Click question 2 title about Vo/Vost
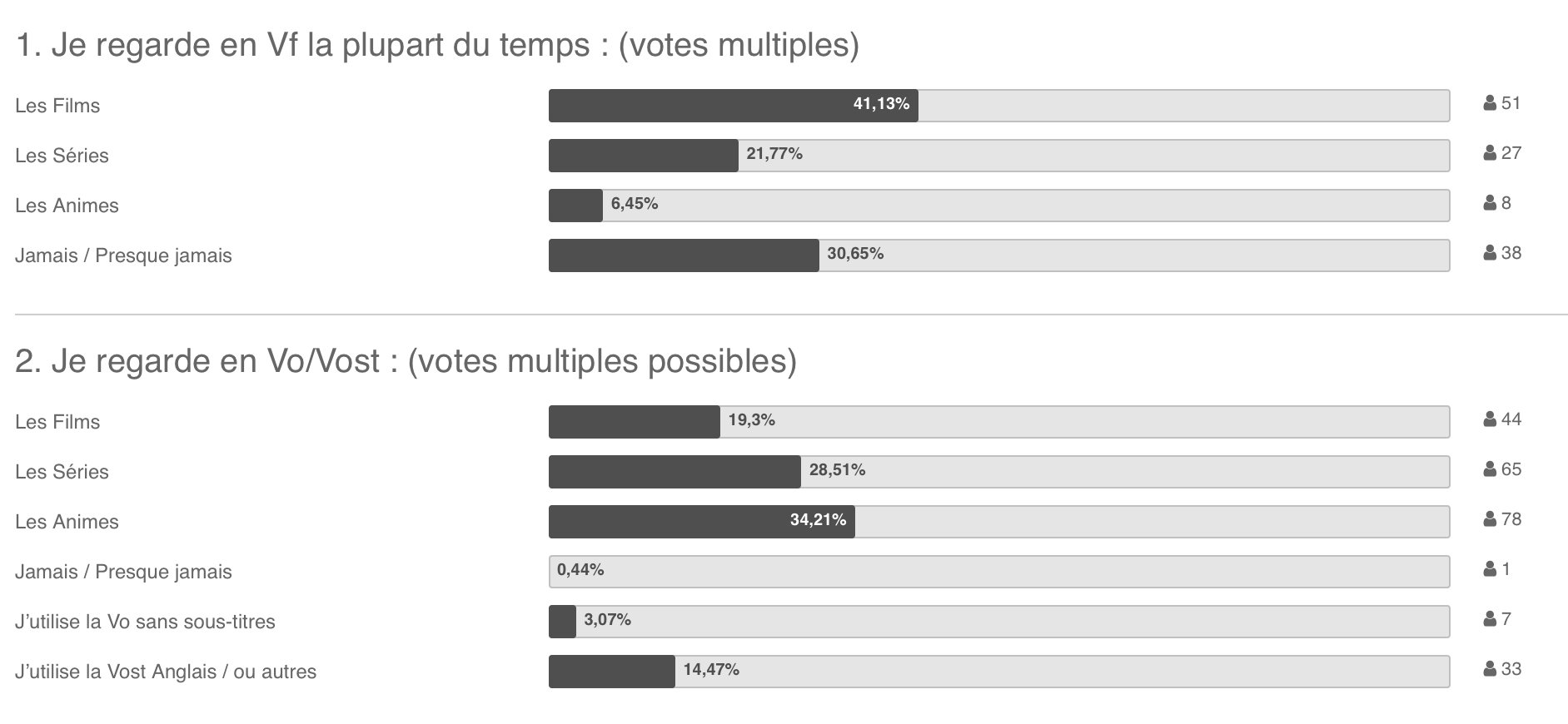The image size is (1568, 724). pos(406,361)
